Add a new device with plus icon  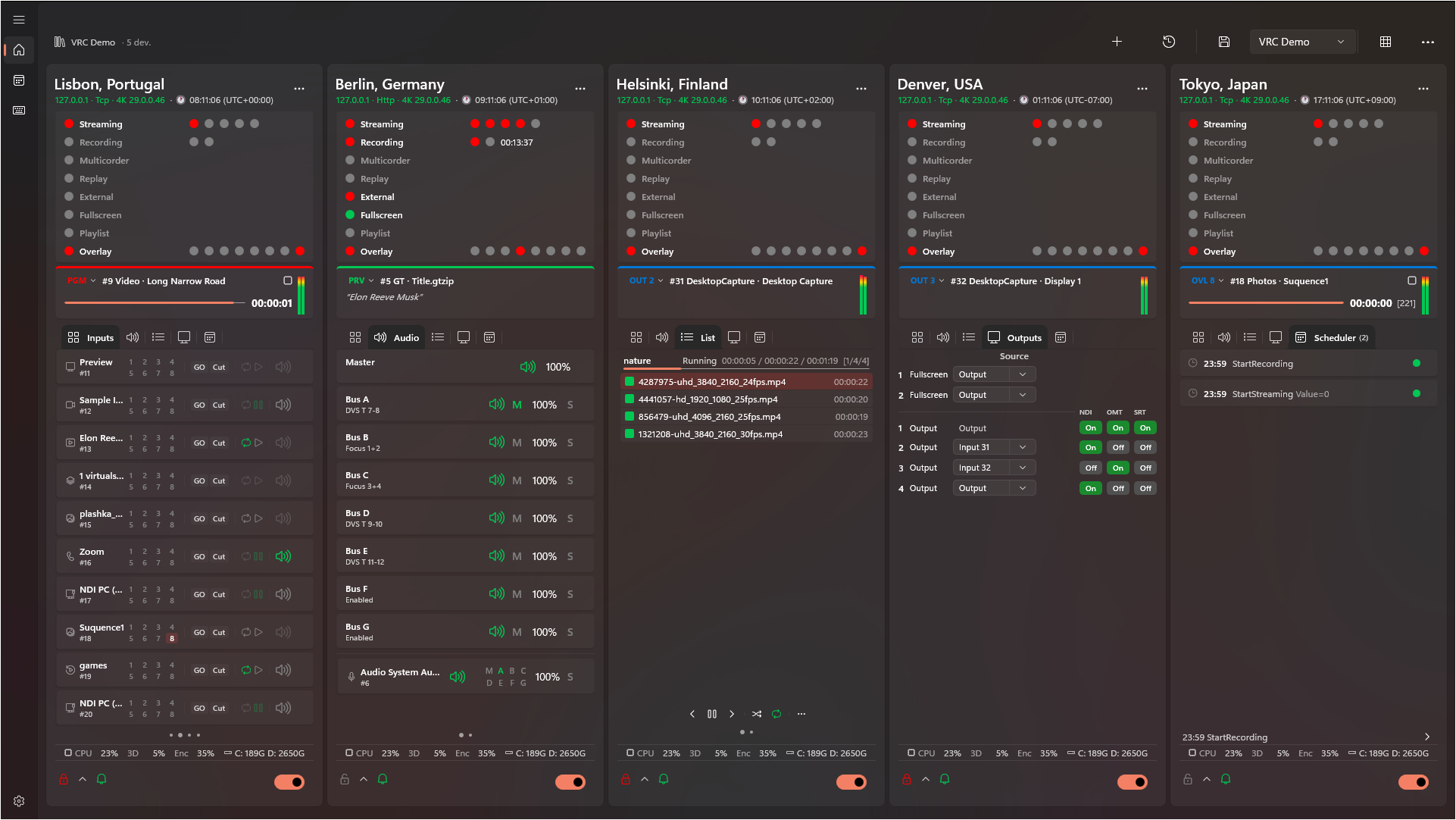point(1117,42)
